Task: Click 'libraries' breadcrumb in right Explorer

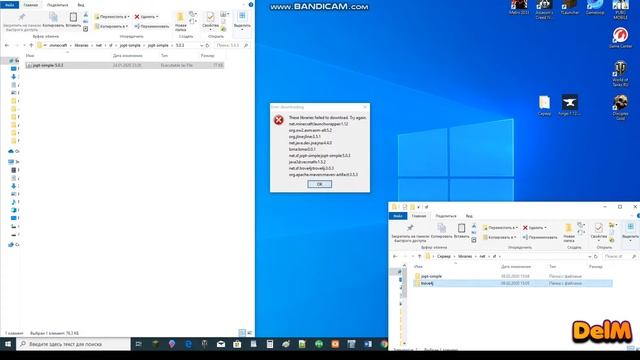Action: tap(464, 256)
